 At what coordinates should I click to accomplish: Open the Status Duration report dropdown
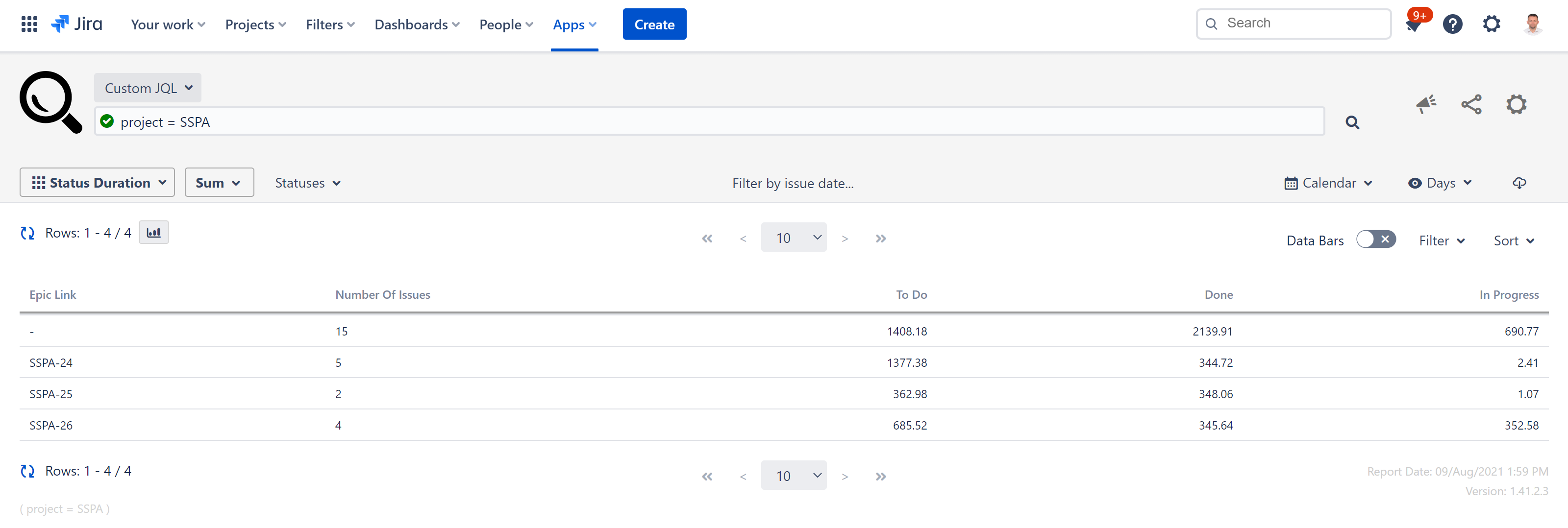click(98, 183)
